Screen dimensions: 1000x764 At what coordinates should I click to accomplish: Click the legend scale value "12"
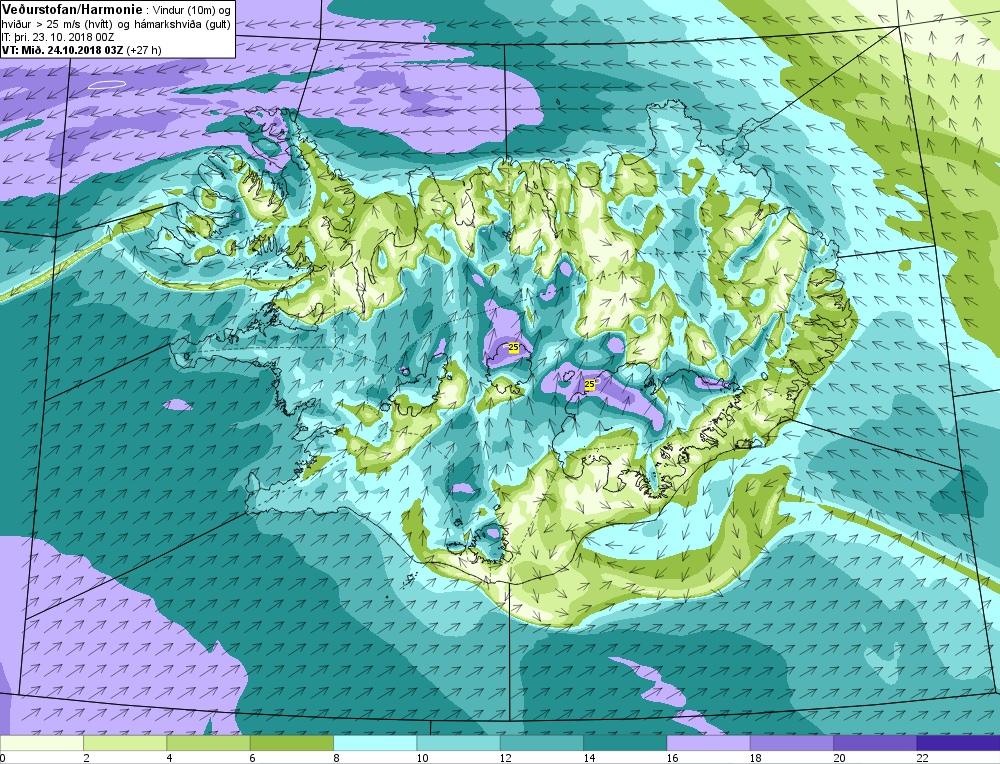pyautogui.click(x=505, y=758)
